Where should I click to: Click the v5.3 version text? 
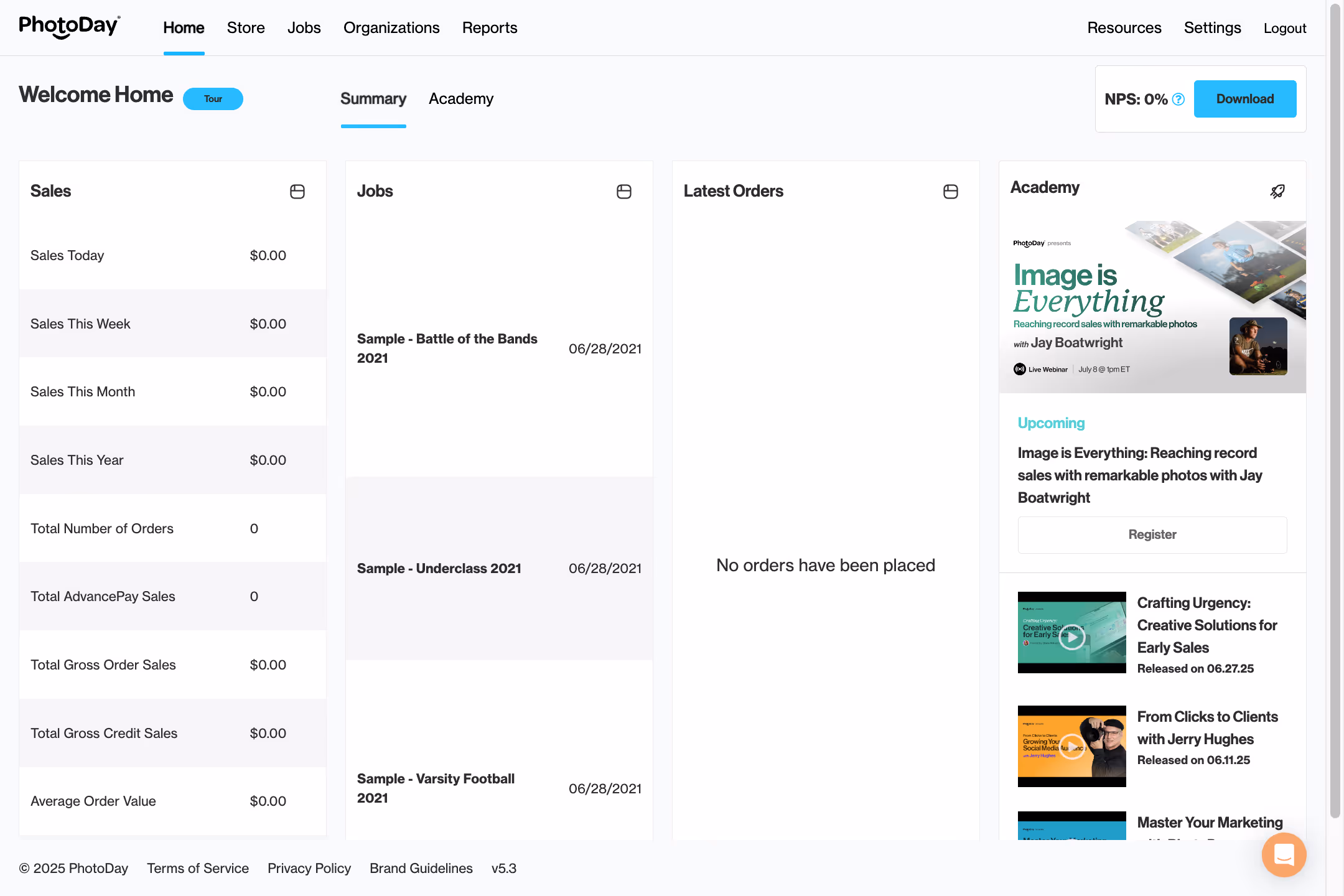click(504, 869)
